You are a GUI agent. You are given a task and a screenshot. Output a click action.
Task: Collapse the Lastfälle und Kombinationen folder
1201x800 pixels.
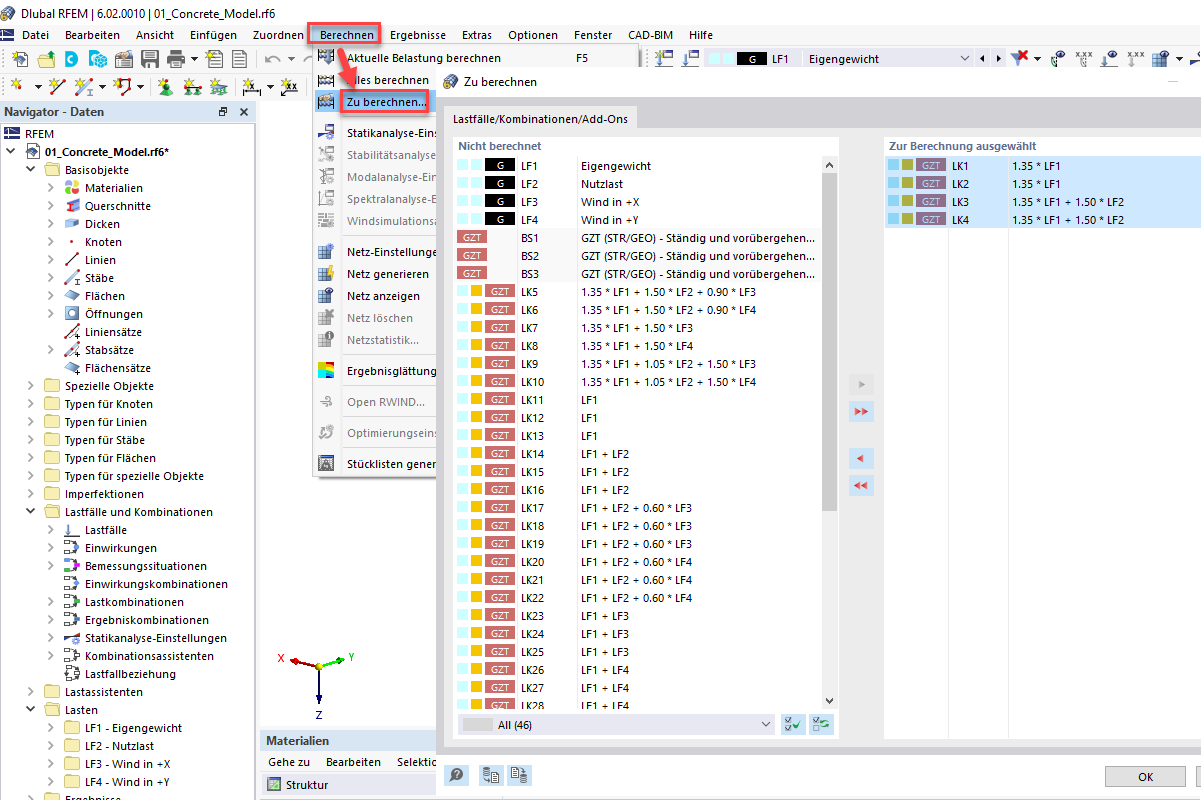[x=31, y=512]
